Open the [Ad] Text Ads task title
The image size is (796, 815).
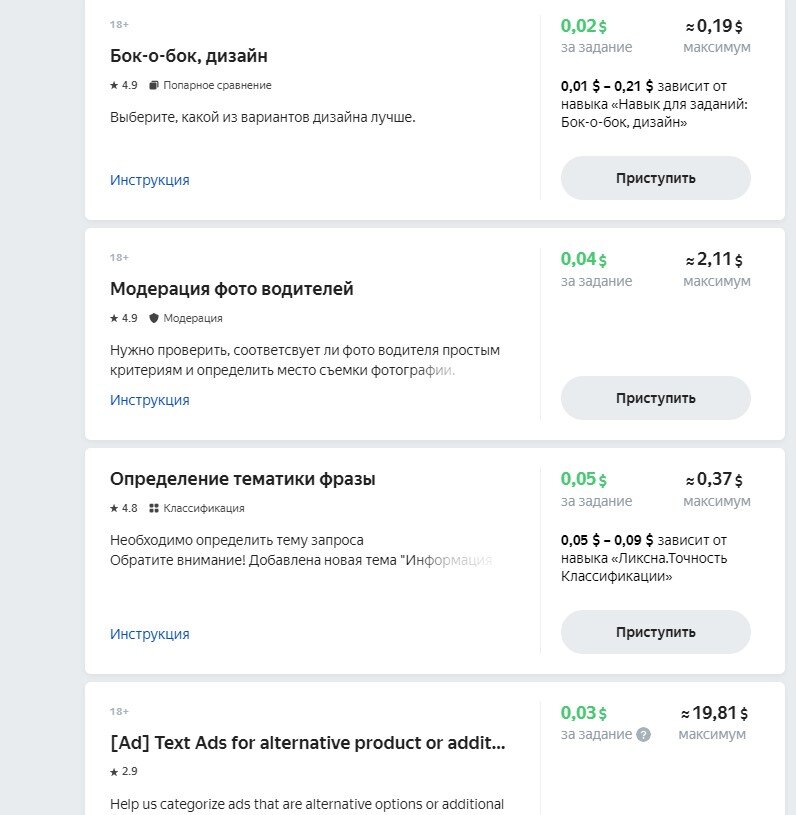307,743
